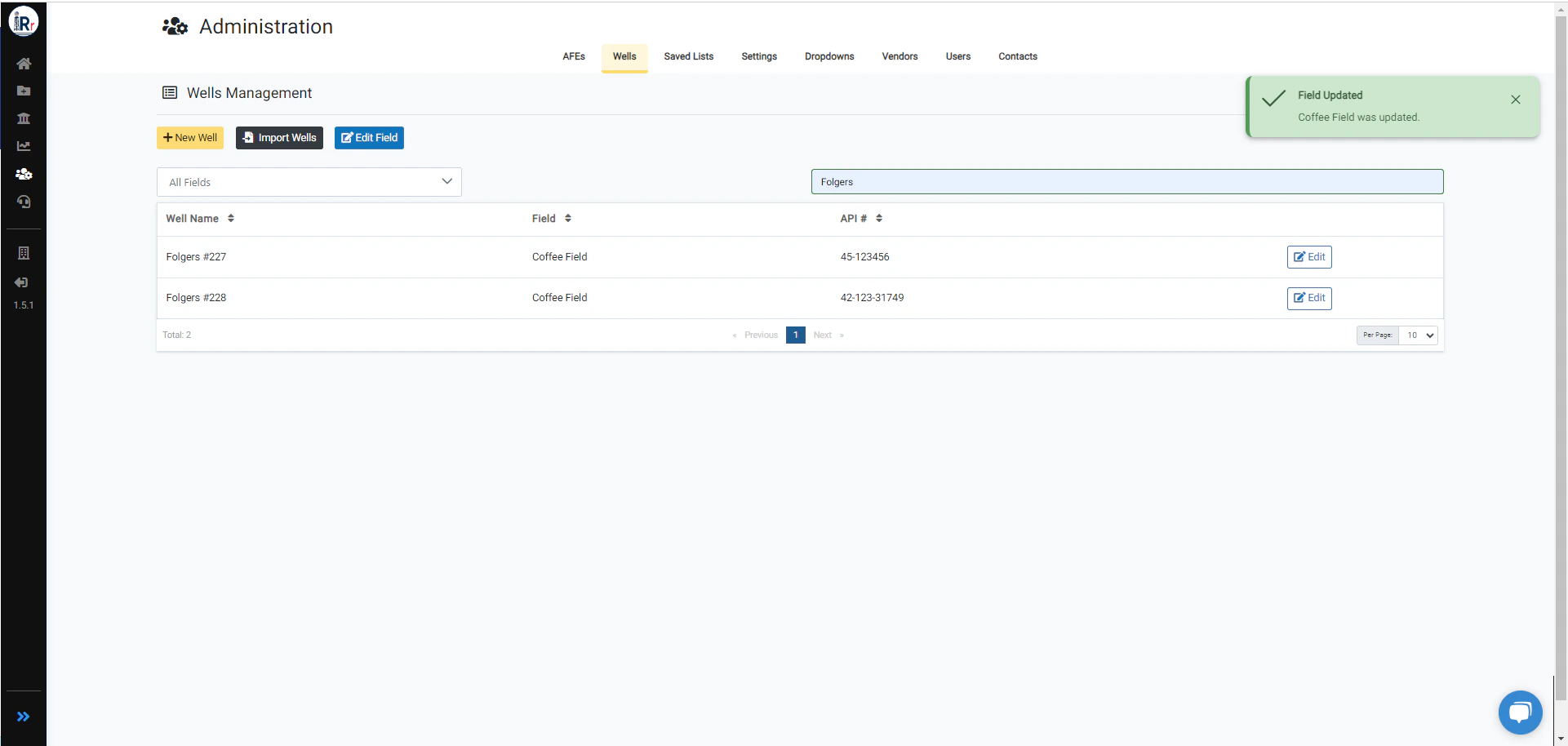Image resolution: width=1568 pixels, height=746 pixels.
Task: Expand the sidebar with double chevron
Action: pos(23,717)
